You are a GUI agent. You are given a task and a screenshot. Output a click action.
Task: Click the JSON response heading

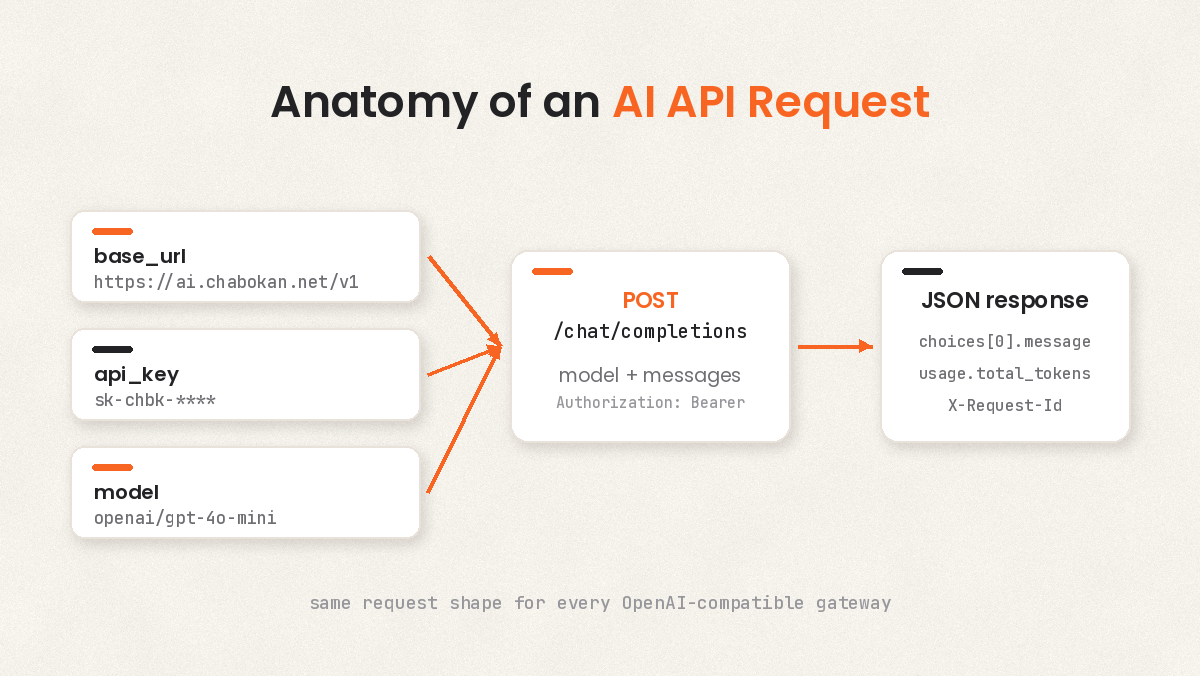1005,300
